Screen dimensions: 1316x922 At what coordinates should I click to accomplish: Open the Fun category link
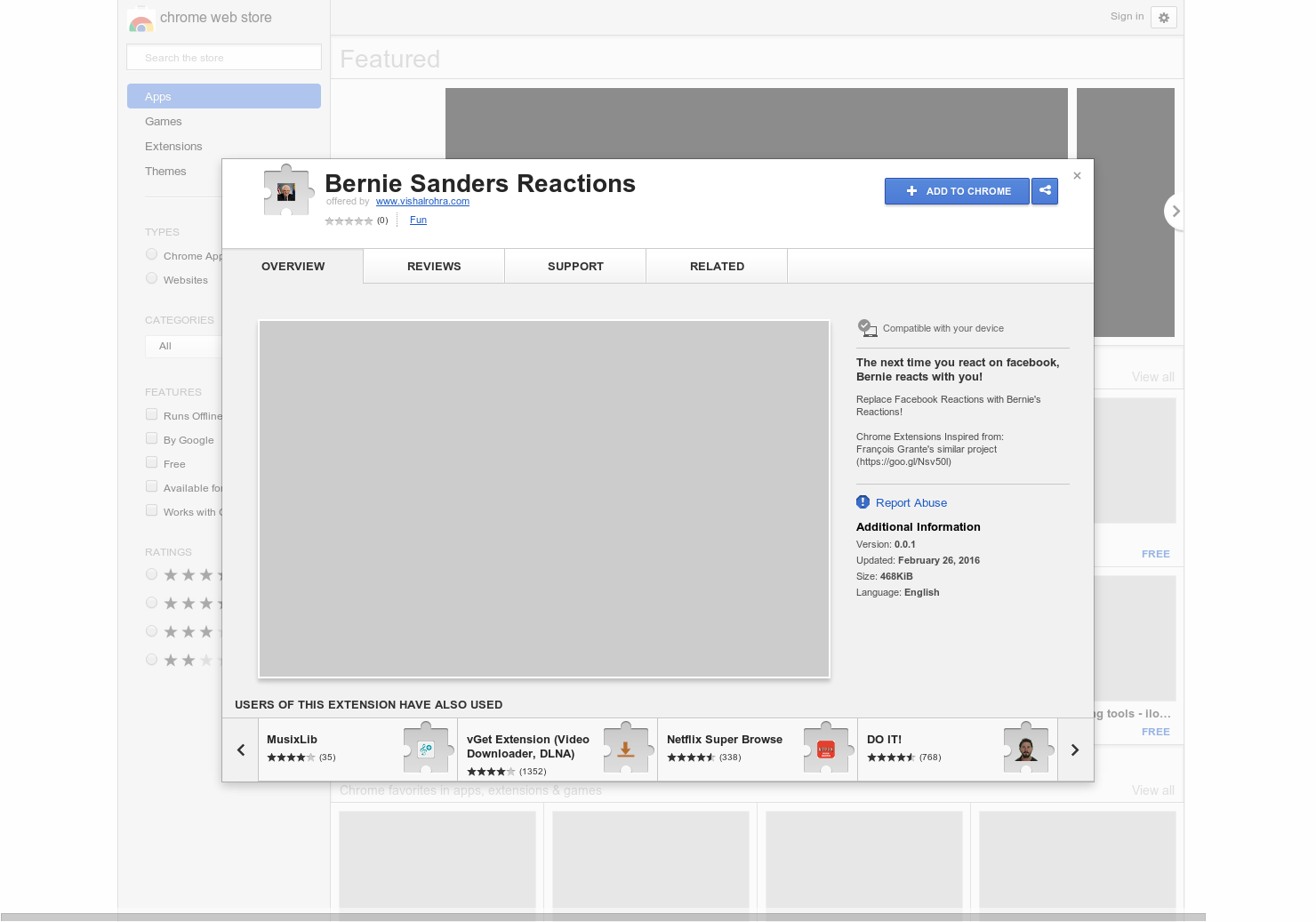(x=418, y=220)
